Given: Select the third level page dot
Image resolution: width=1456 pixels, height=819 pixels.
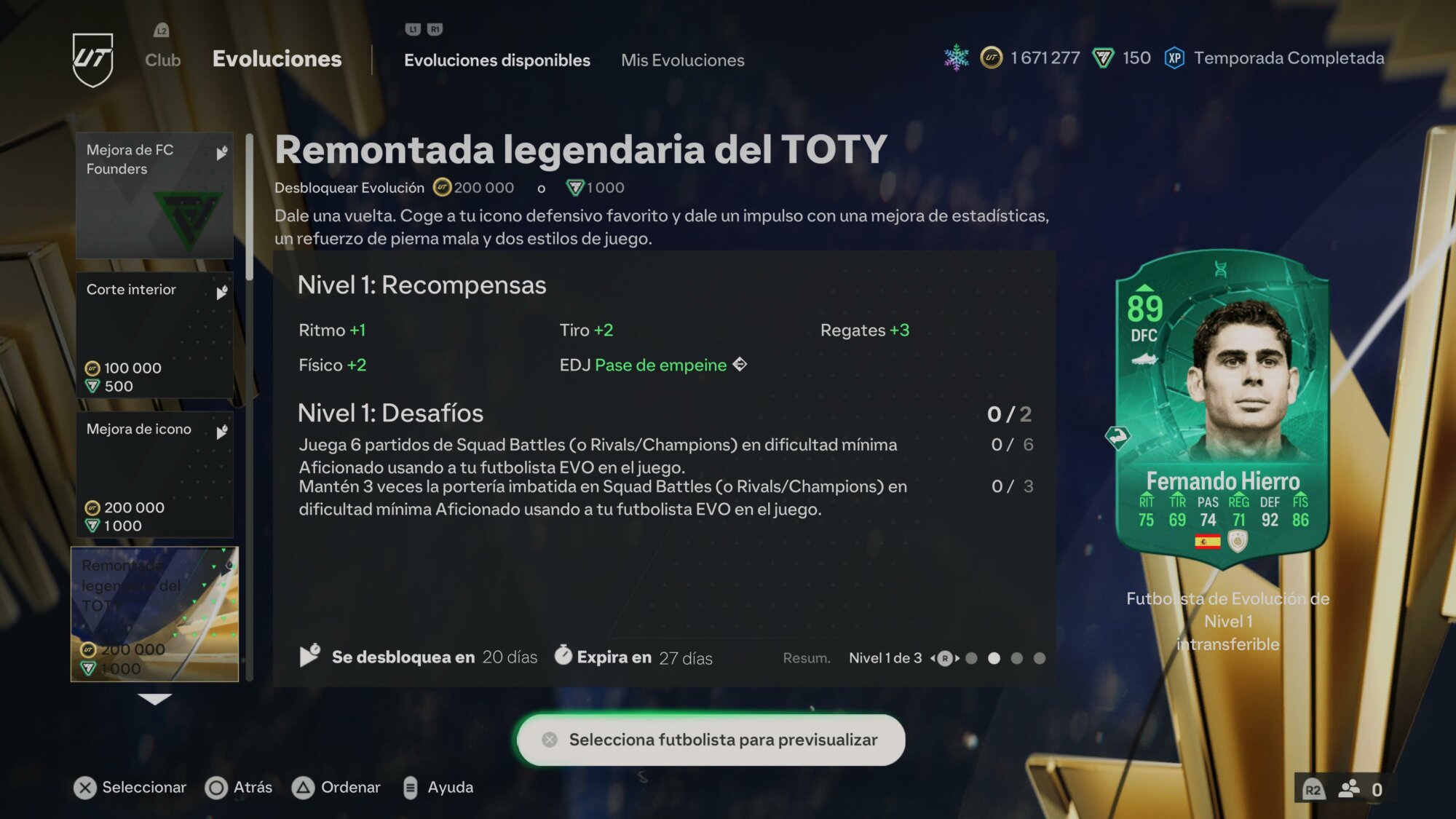Looking at the screenshot, I should (x=1017, y=658).
